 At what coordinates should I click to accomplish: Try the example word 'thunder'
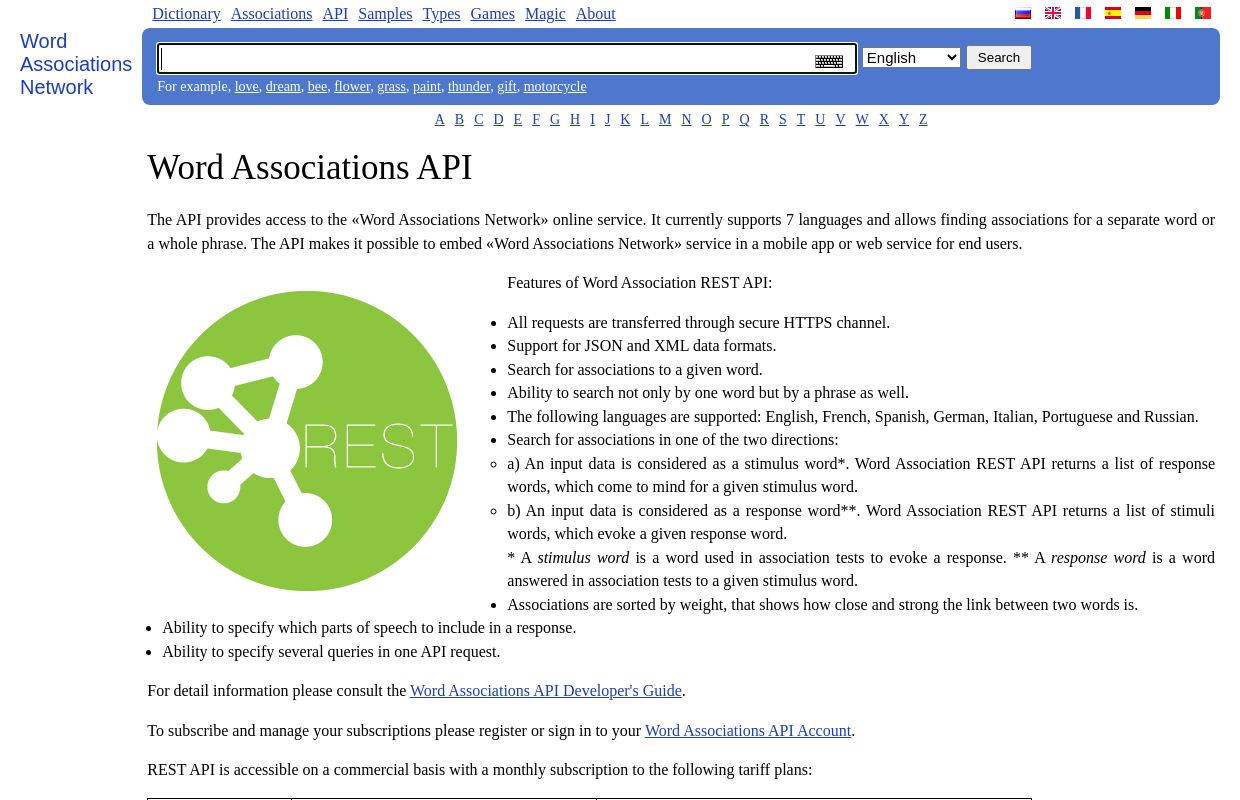tap(469, 87)
